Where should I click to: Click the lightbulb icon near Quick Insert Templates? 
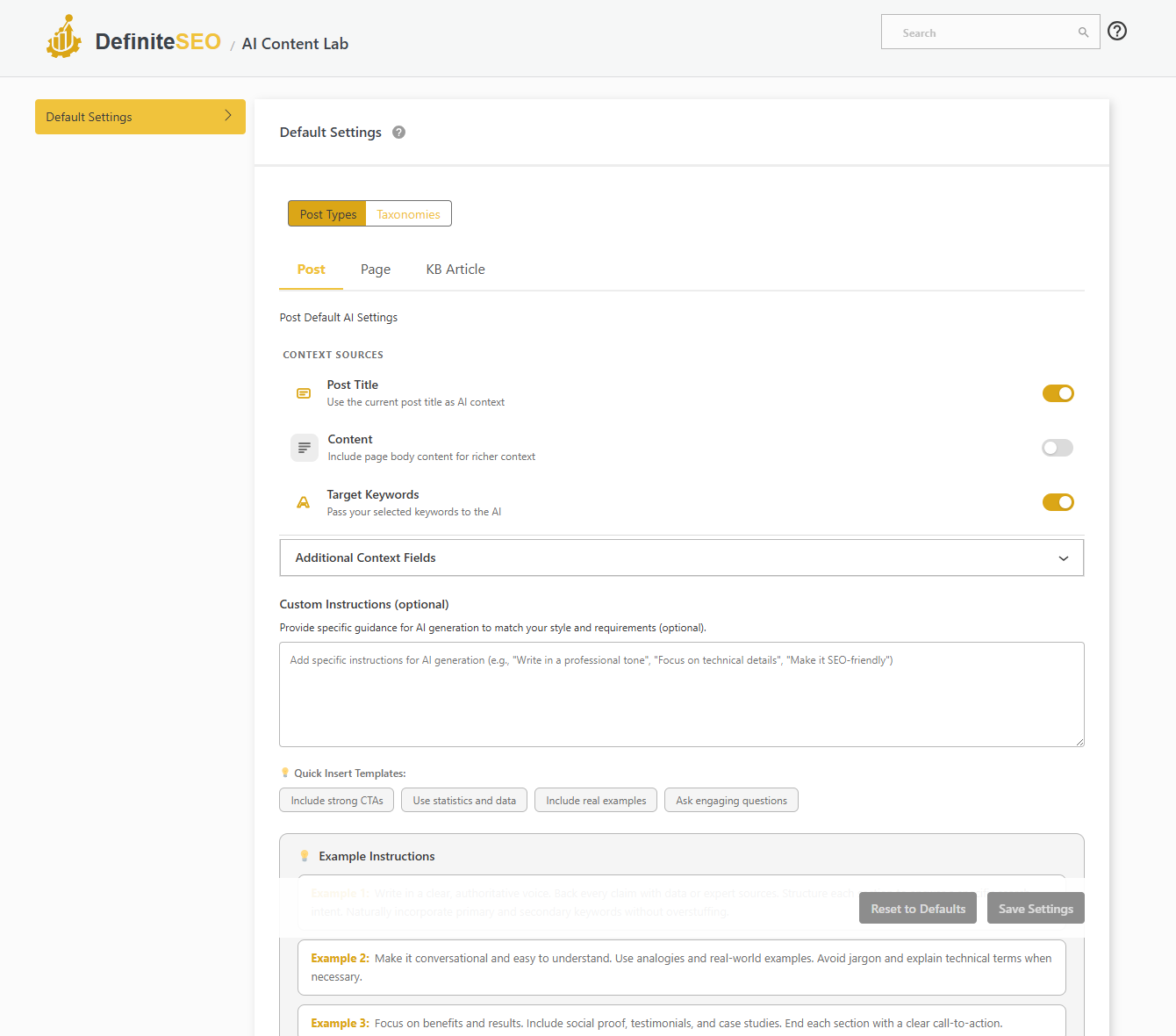point(285,773)
